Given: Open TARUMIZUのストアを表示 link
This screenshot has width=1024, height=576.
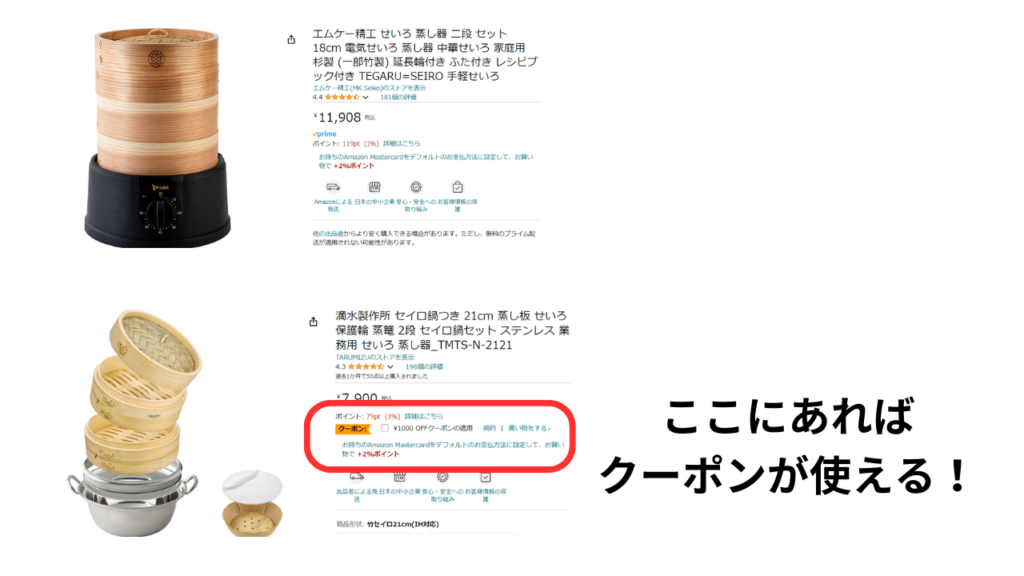Looking at the screenshot, I should (x=375, y=357).
